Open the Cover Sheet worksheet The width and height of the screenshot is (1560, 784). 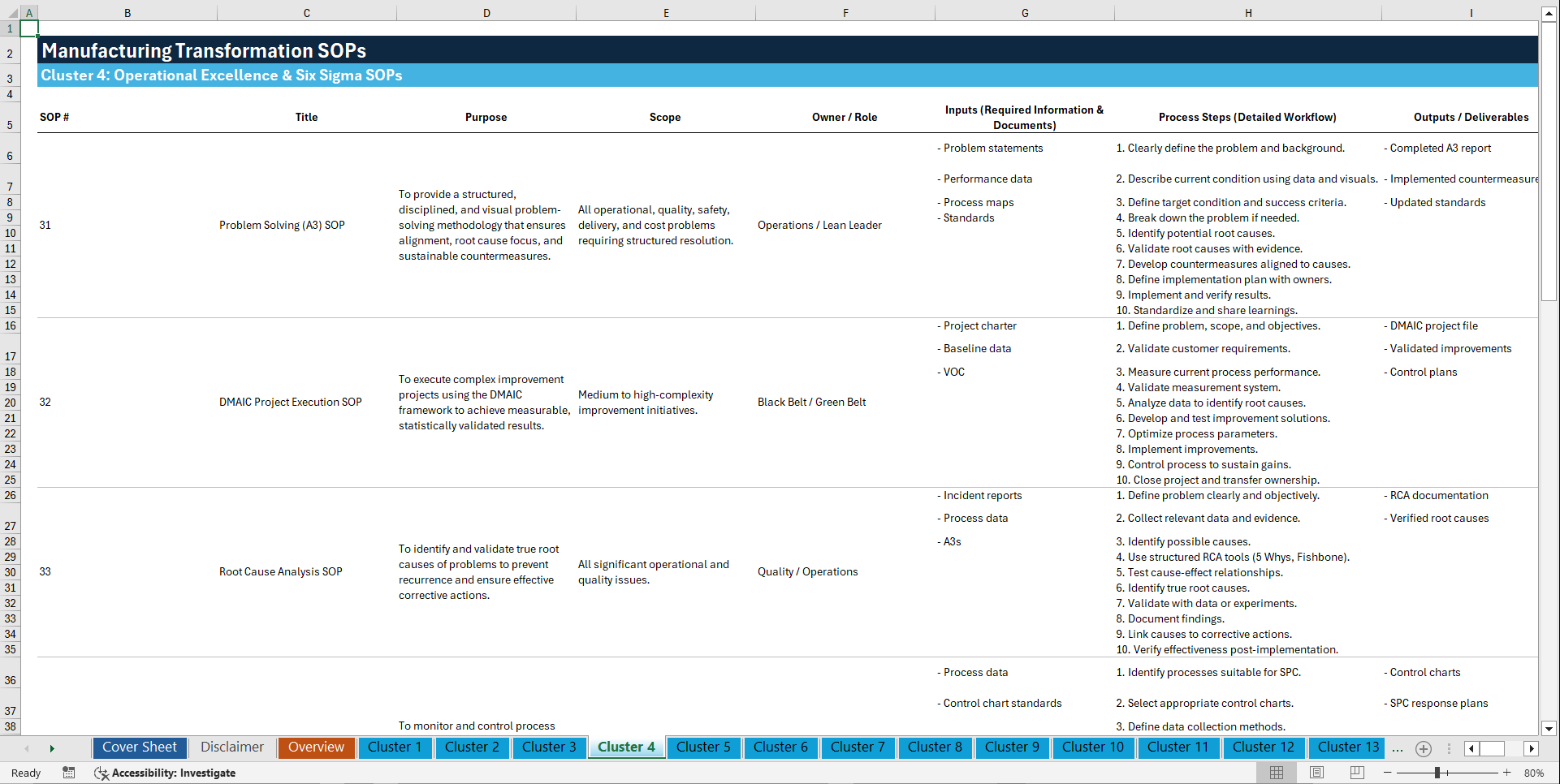coord(139,747)
